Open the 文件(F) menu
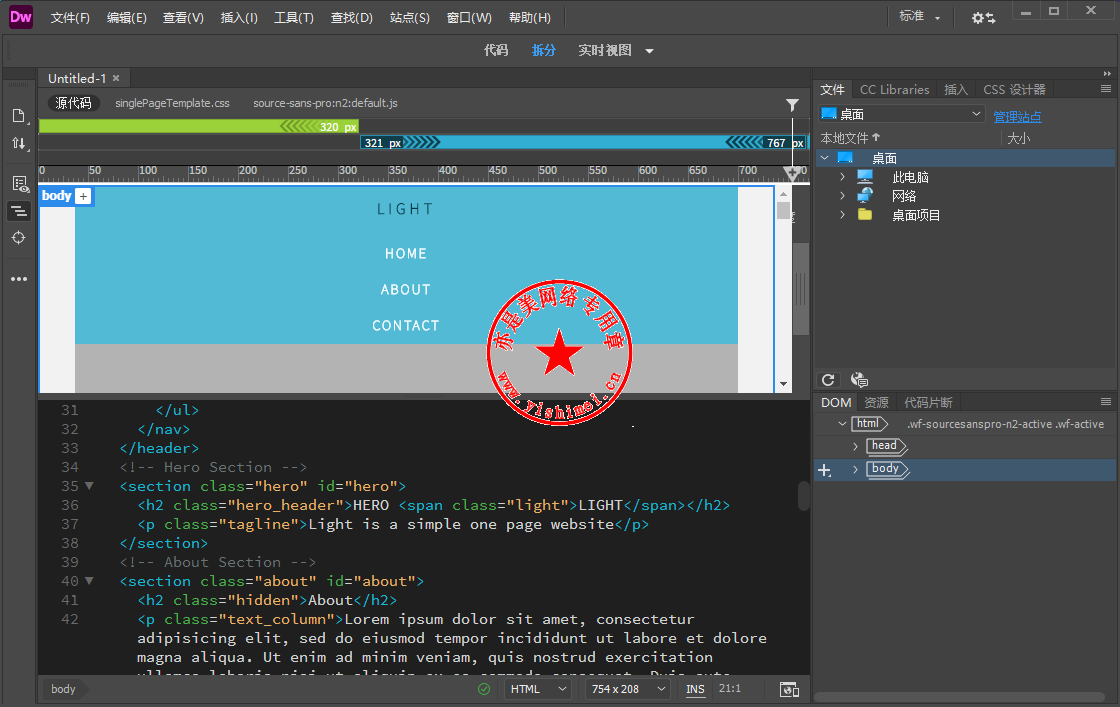The width and height of the screenshot is (1120, 707). [70, 18]
